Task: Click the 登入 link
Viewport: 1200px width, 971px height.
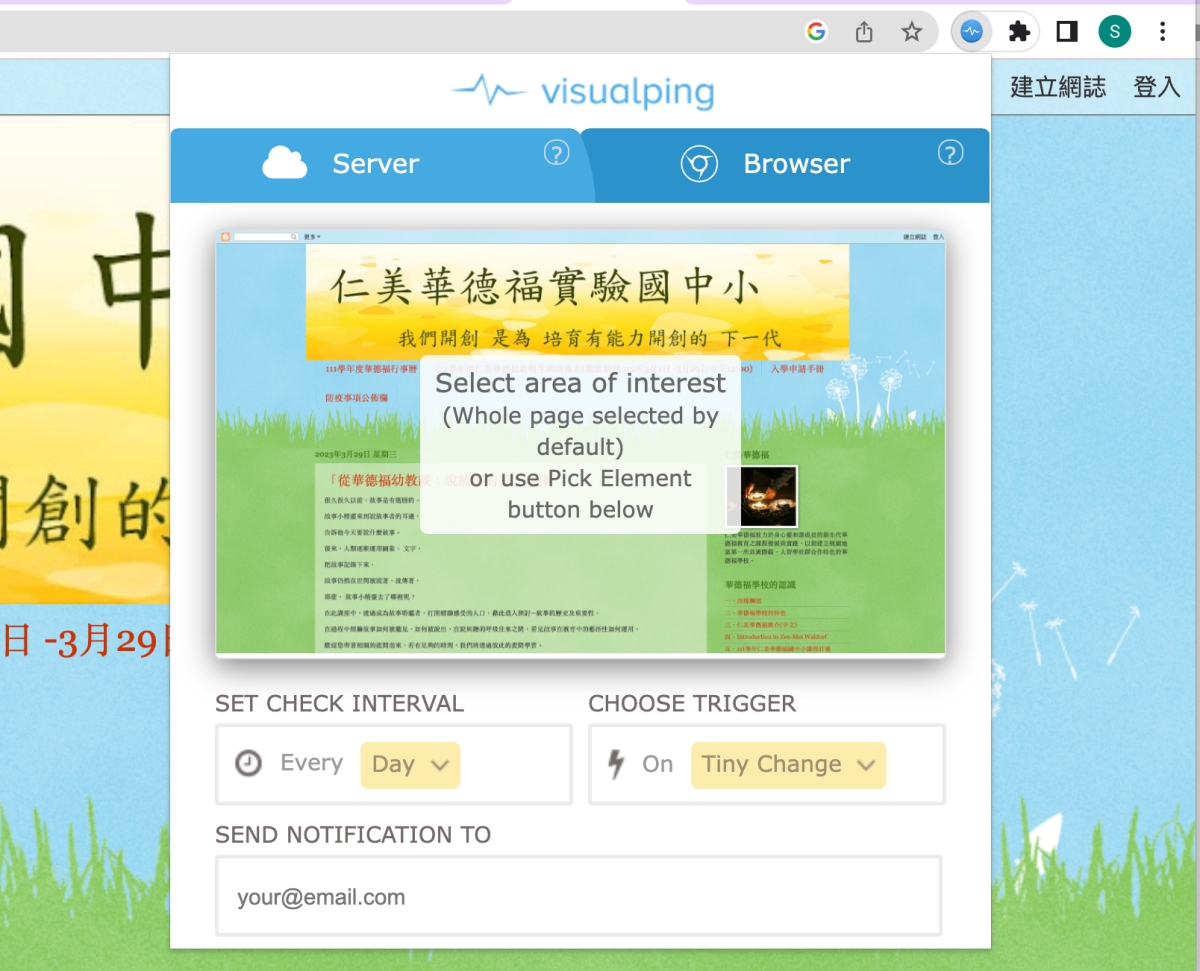Action: tap(1156, 87)
